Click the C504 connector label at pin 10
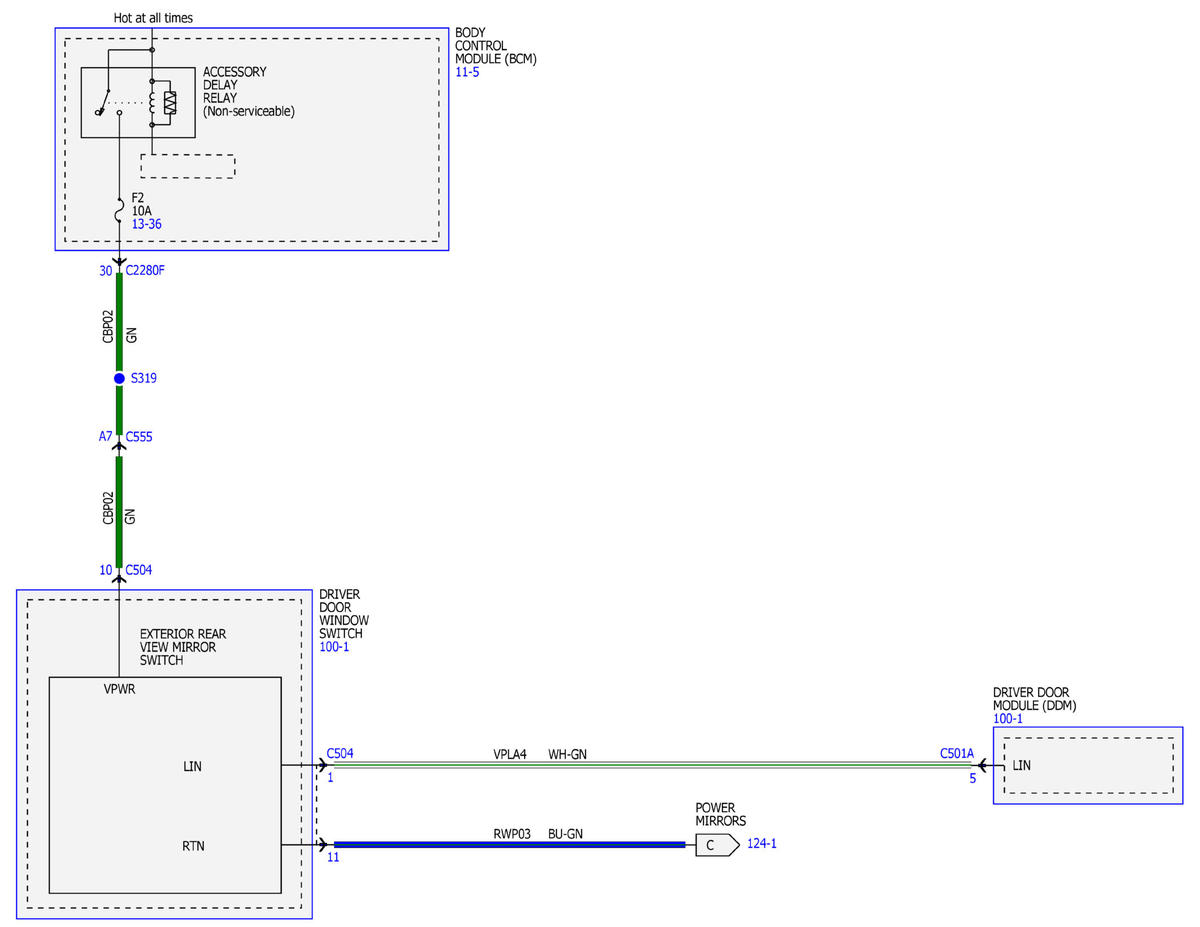This screenshot has width=1200, height=927. [139, 570]
